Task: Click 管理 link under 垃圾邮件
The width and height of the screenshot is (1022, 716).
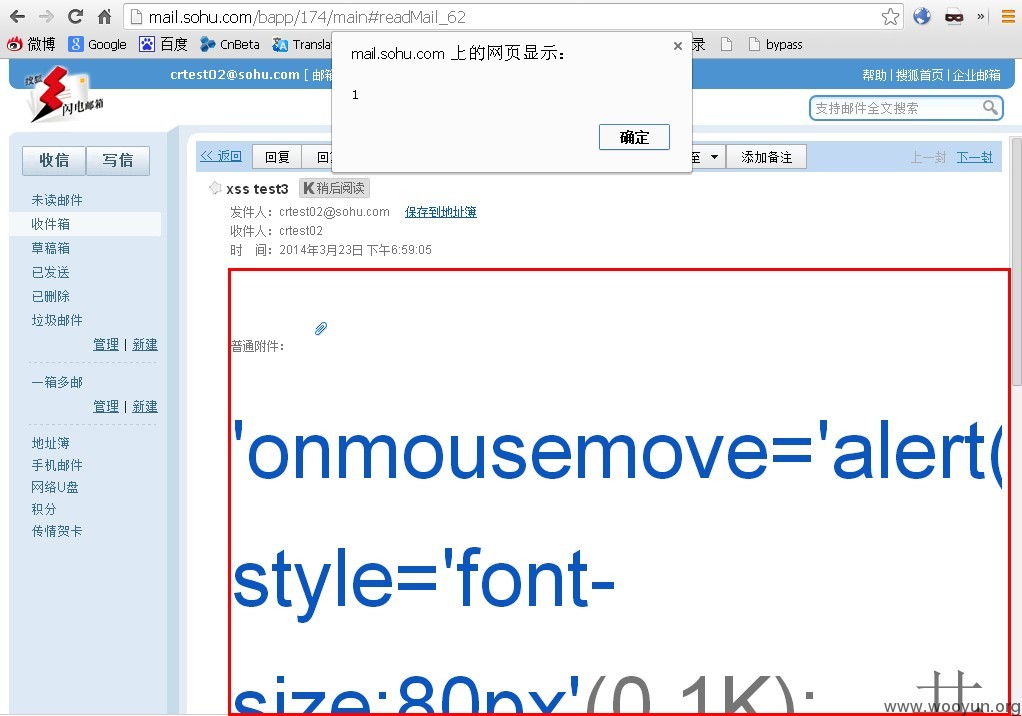Action: (x=106, y=345)
